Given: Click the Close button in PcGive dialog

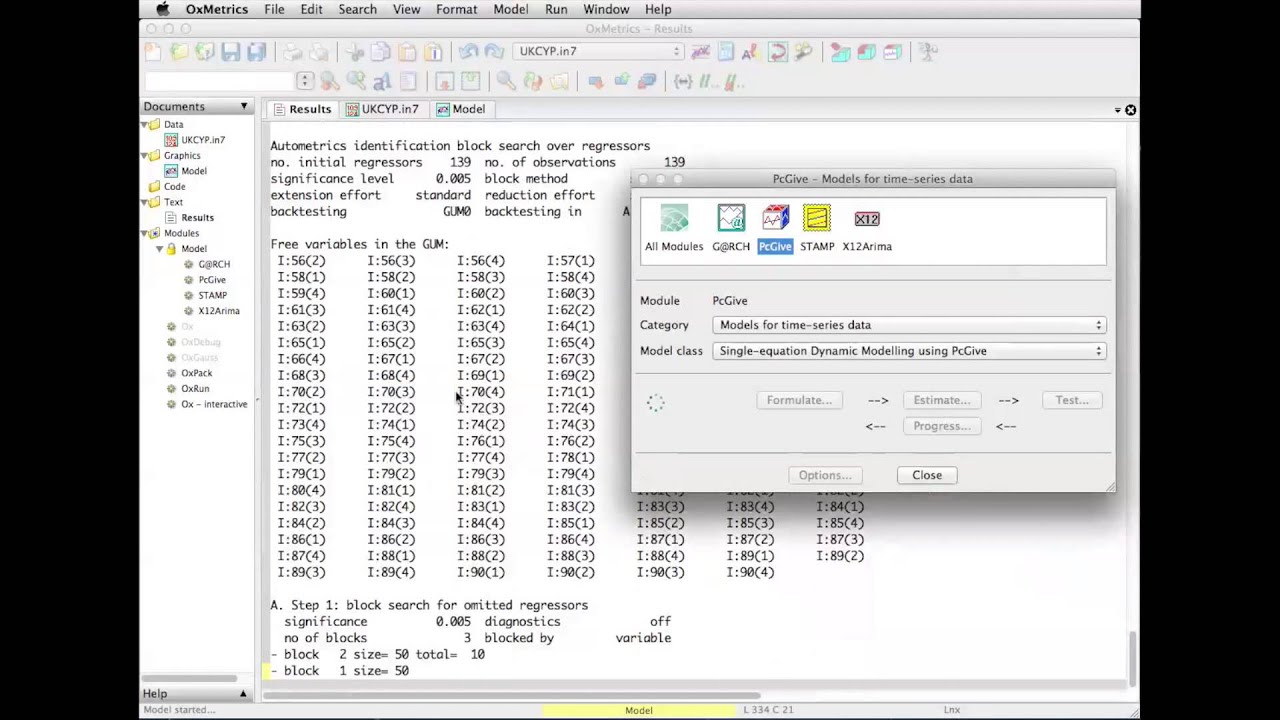Looking at the screenshot, I should pos(927,475).
